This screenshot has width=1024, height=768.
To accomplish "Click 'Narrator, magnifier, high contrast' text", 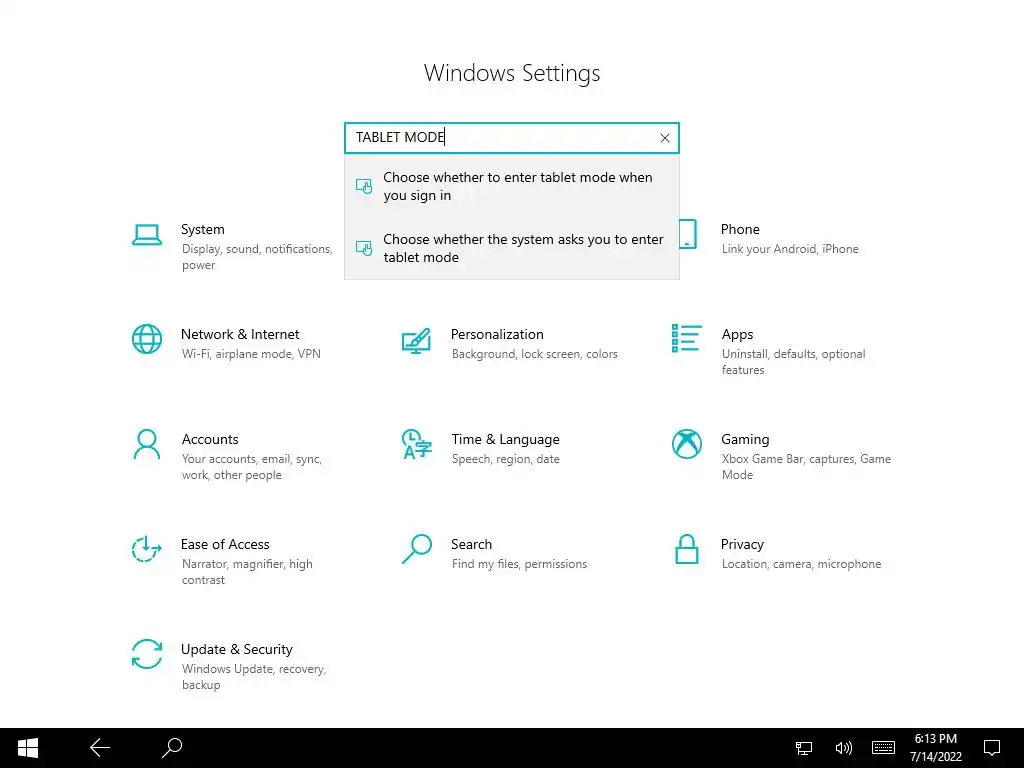I will pyautogui.click(x=247, y=572).
